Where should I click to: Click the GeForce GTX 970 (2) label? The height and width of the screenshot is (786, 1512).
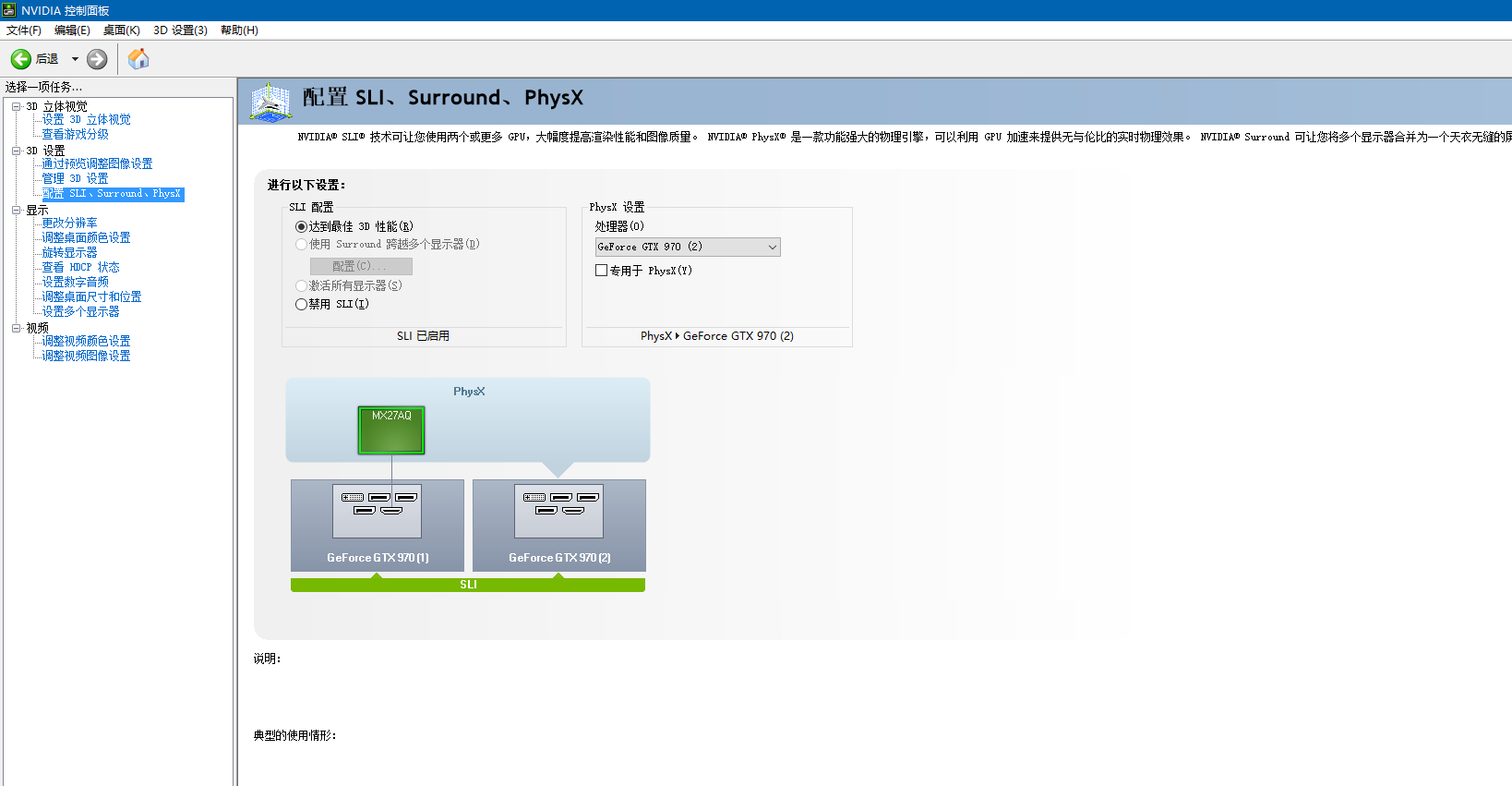coord(559,558)
